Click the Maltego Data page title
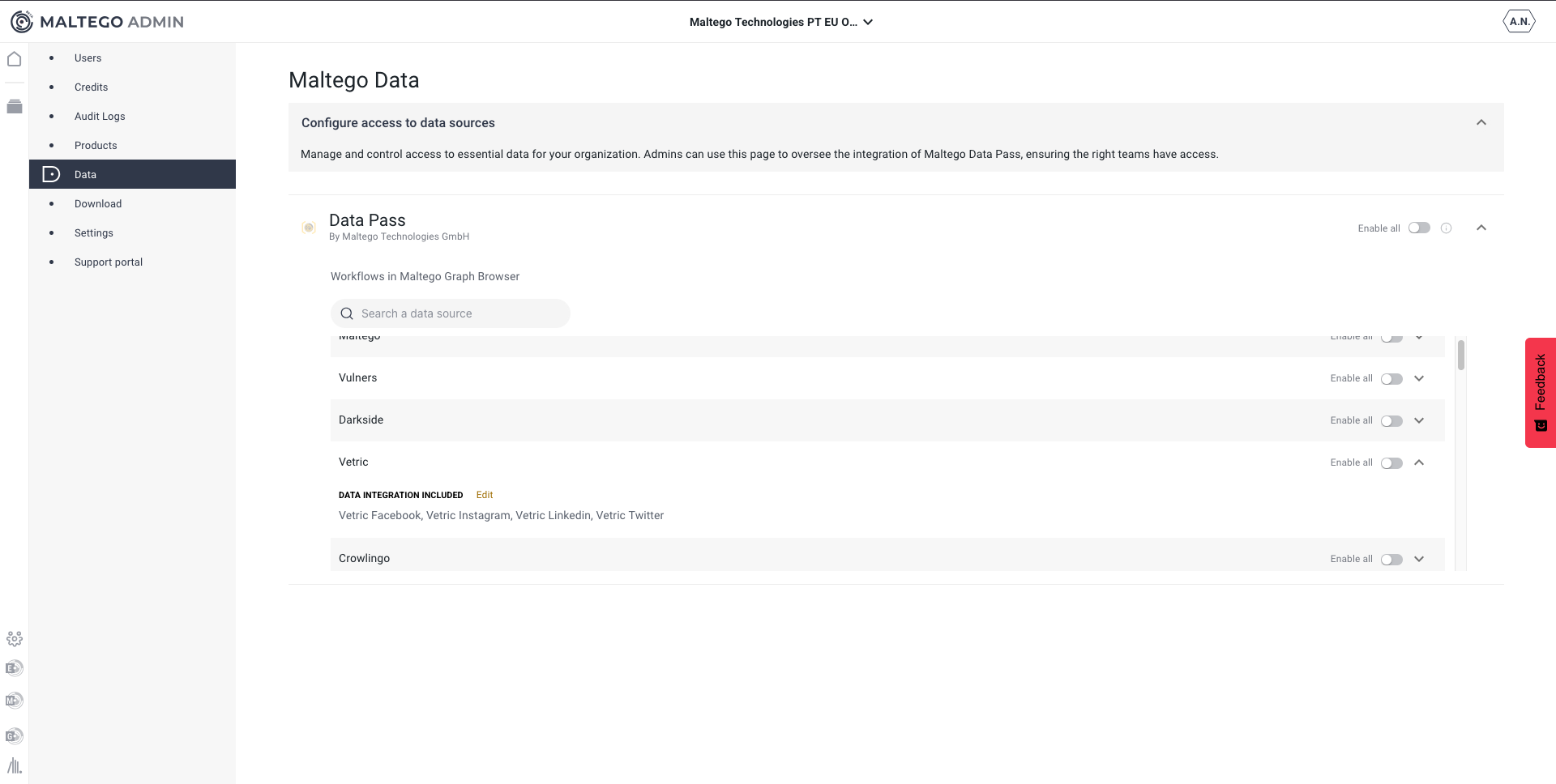 click(x=354, y=80)
